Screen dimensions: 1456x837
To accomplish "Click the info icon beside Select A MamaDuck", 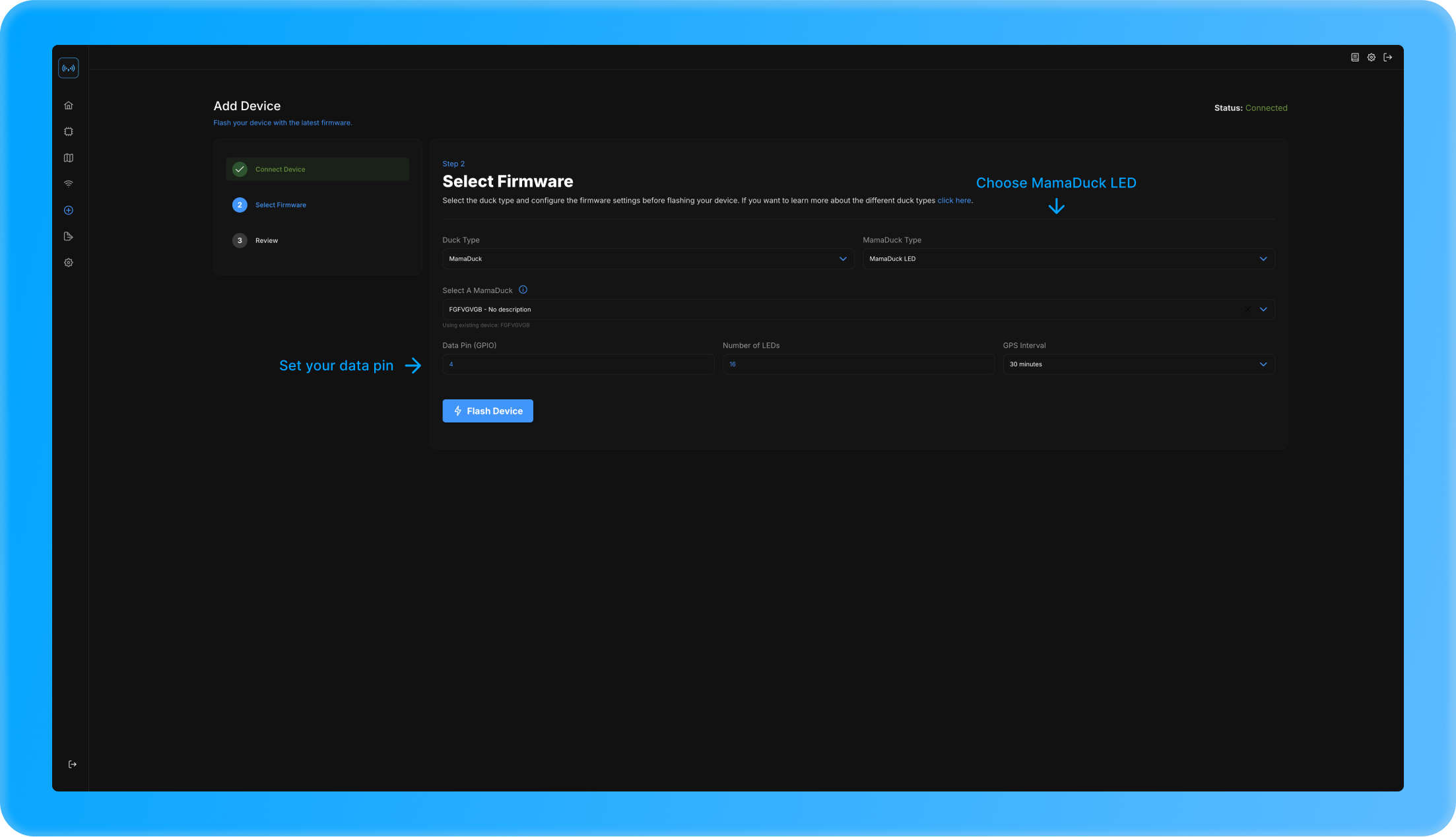I will coord(523,290).
